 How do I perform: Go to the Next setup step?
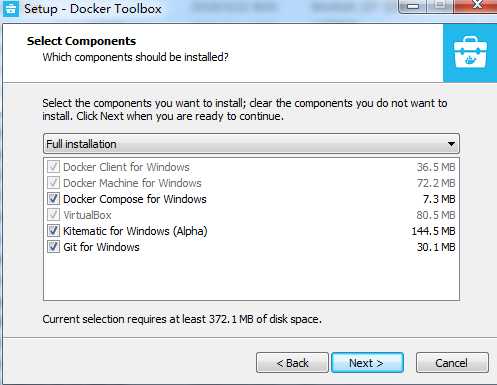(x=367, y=363)
